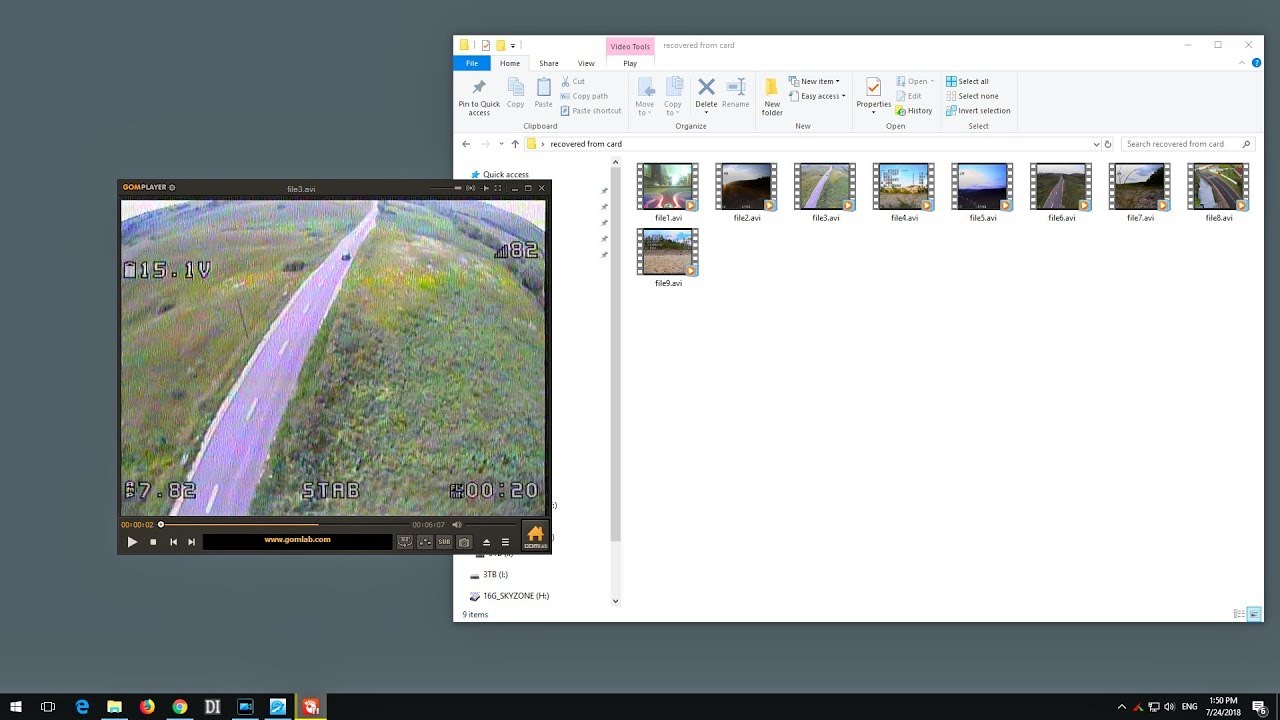Click Select all

click(967, 82)
